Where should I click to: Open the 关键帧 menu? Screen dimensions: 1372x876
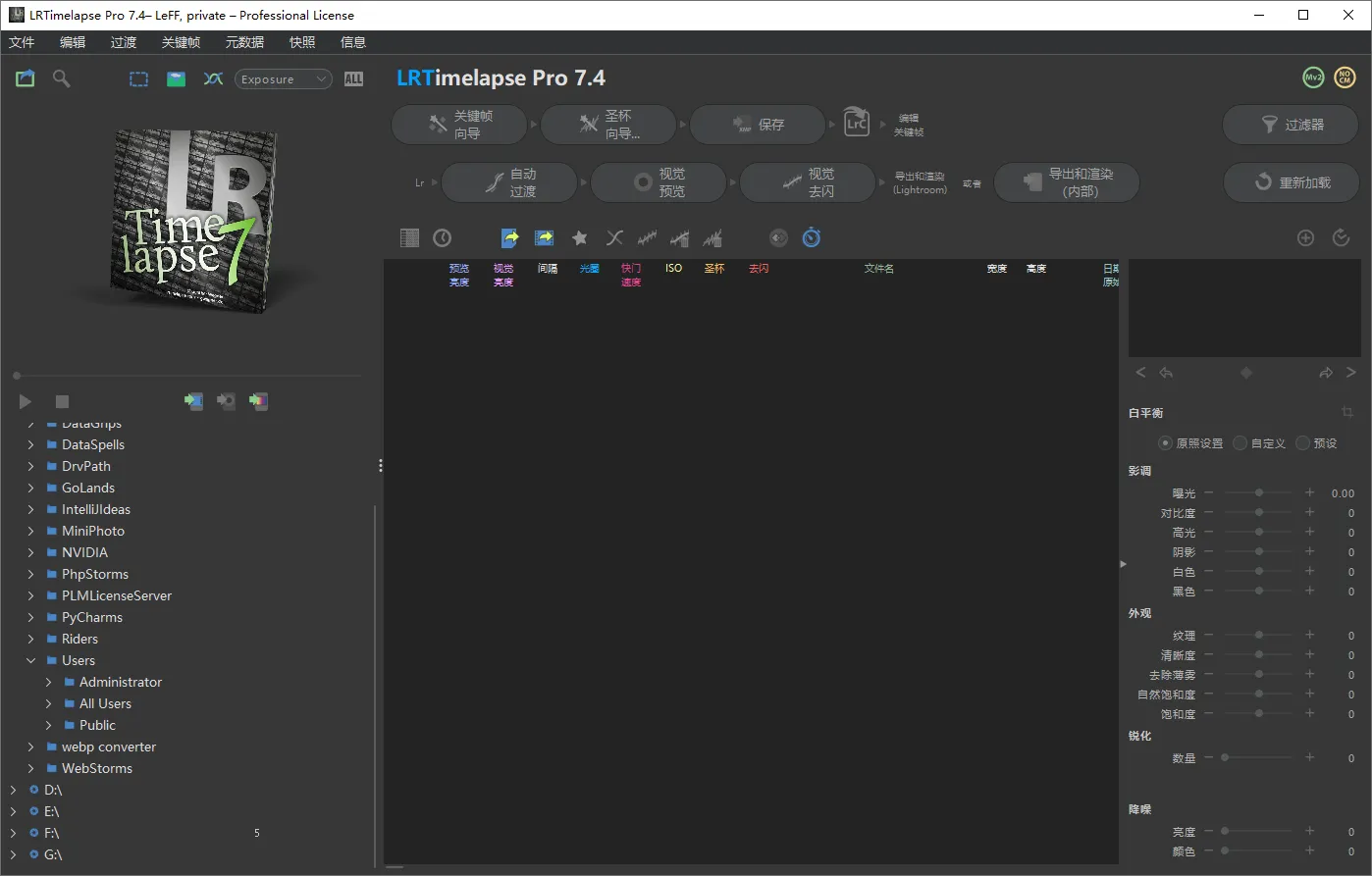tap(181, 42)
